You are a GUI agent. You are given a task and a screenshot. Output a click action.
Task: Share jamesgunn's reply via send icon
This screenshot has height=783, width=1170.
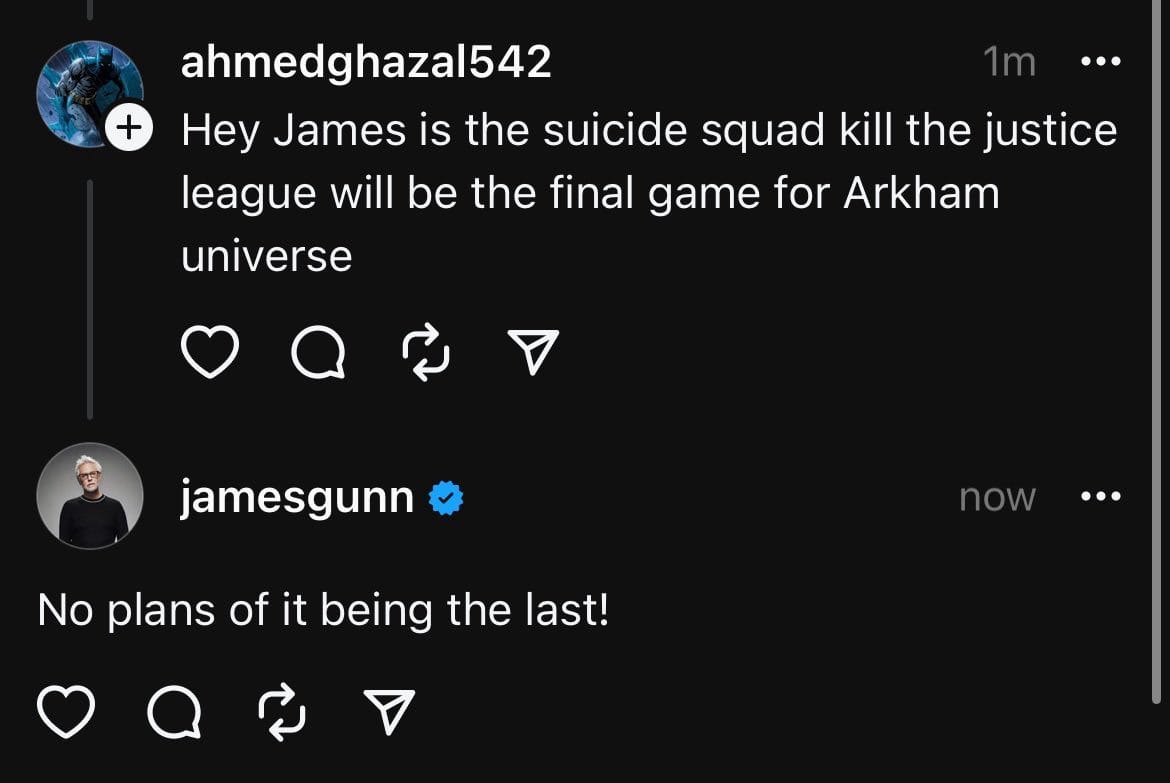click(389, 713)
